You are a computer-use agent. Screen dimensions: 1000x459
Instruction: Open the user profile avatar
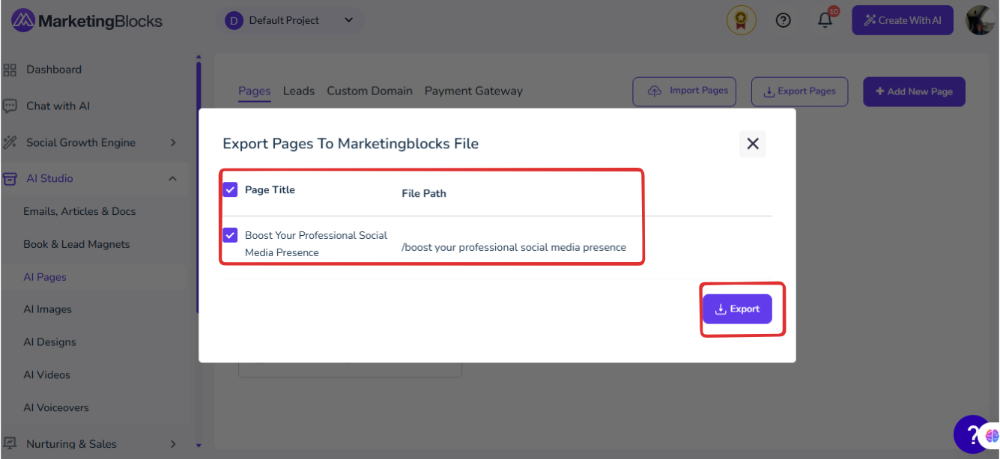tap(980, 20)
